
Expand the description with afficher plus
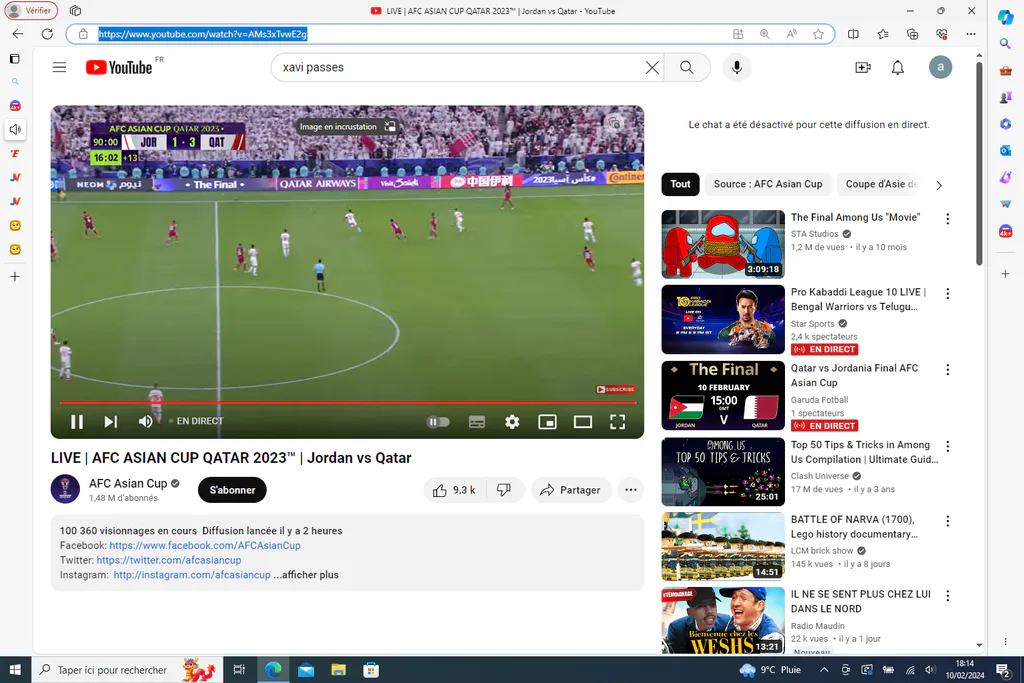click(306, 575)
